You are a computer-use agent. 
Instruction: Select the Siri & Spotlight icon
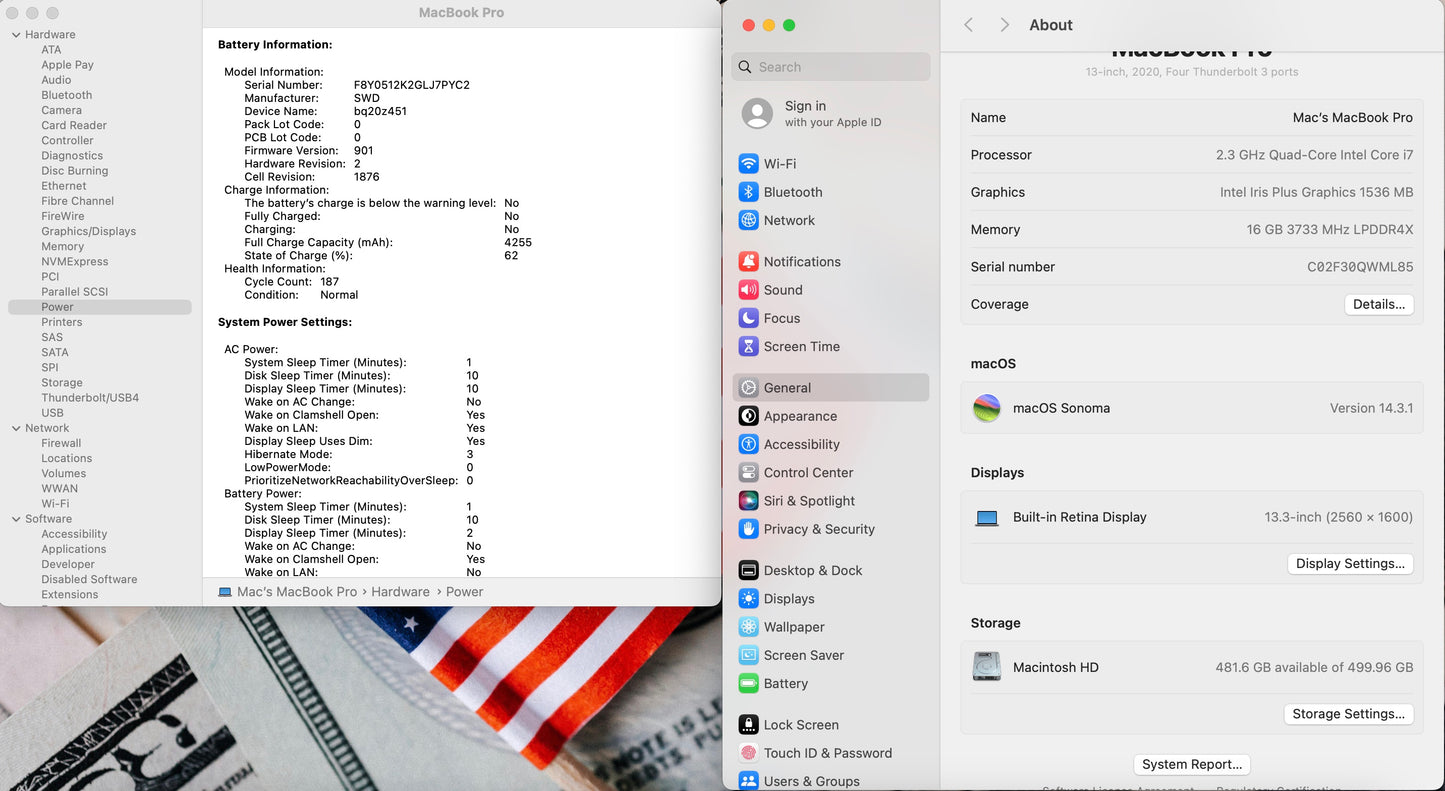point(748,501)
